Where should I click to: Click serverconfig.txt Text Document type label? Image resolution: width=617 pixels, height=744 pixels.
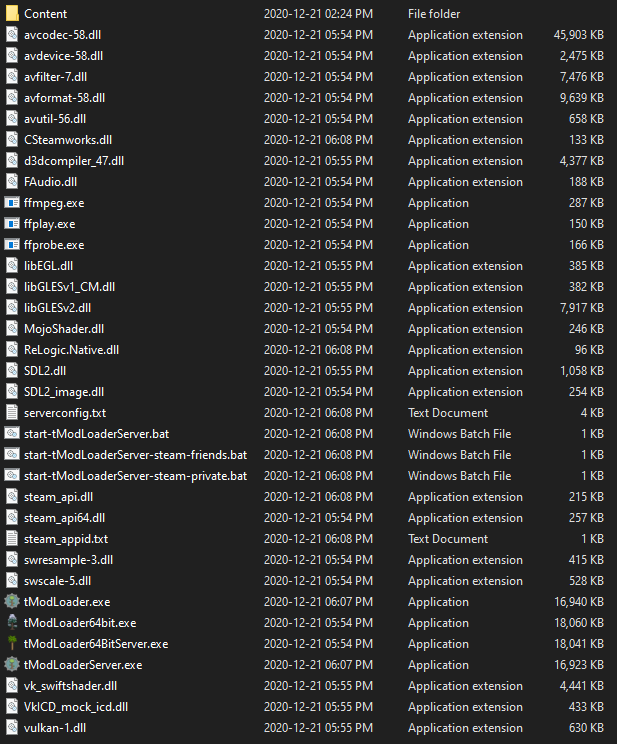click(x=448, y=413)
